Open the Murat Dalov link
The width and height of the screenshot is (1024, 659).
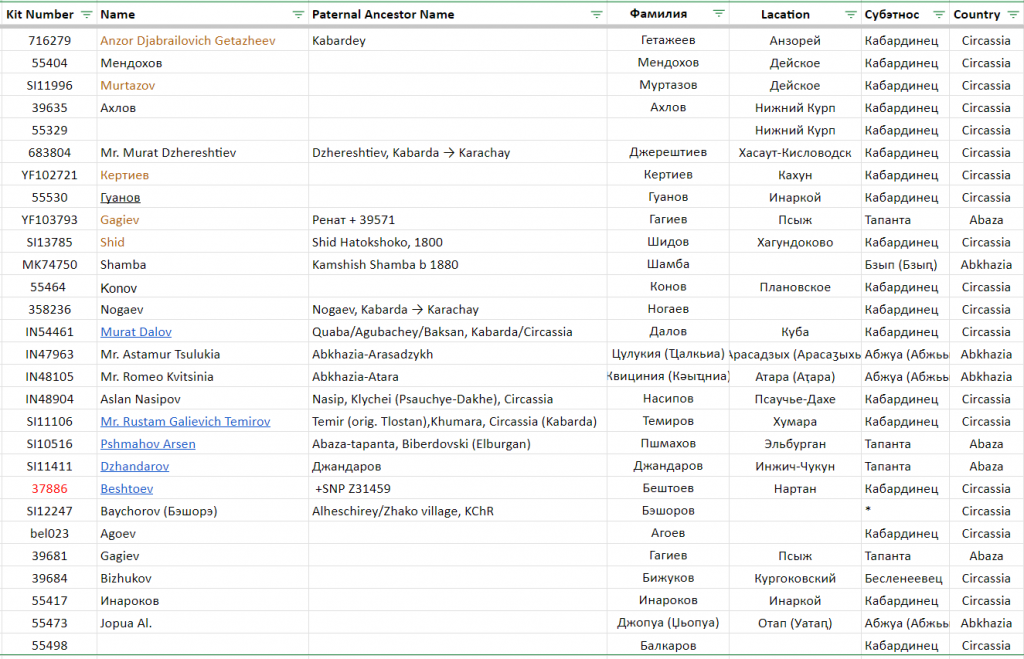(x=134, y=332)
